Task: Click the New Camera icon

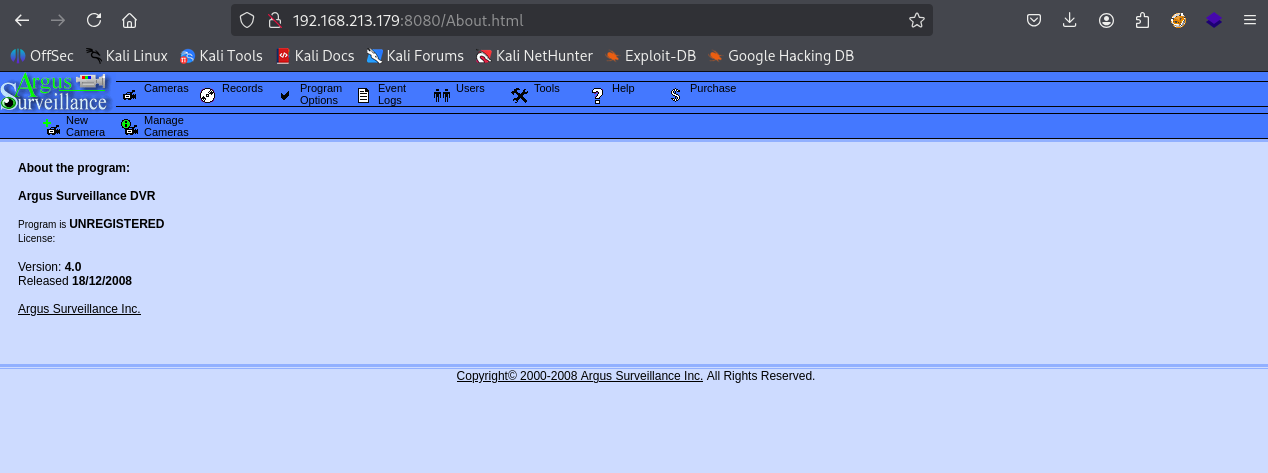Action: 52,127
